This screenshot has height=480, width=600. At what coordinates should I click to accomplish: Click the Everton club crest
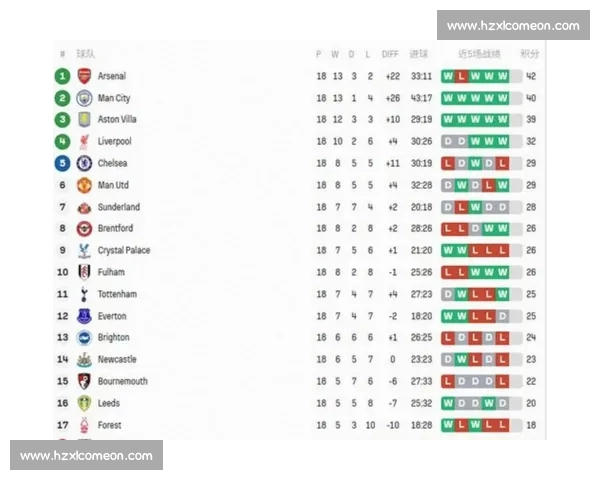84,316
